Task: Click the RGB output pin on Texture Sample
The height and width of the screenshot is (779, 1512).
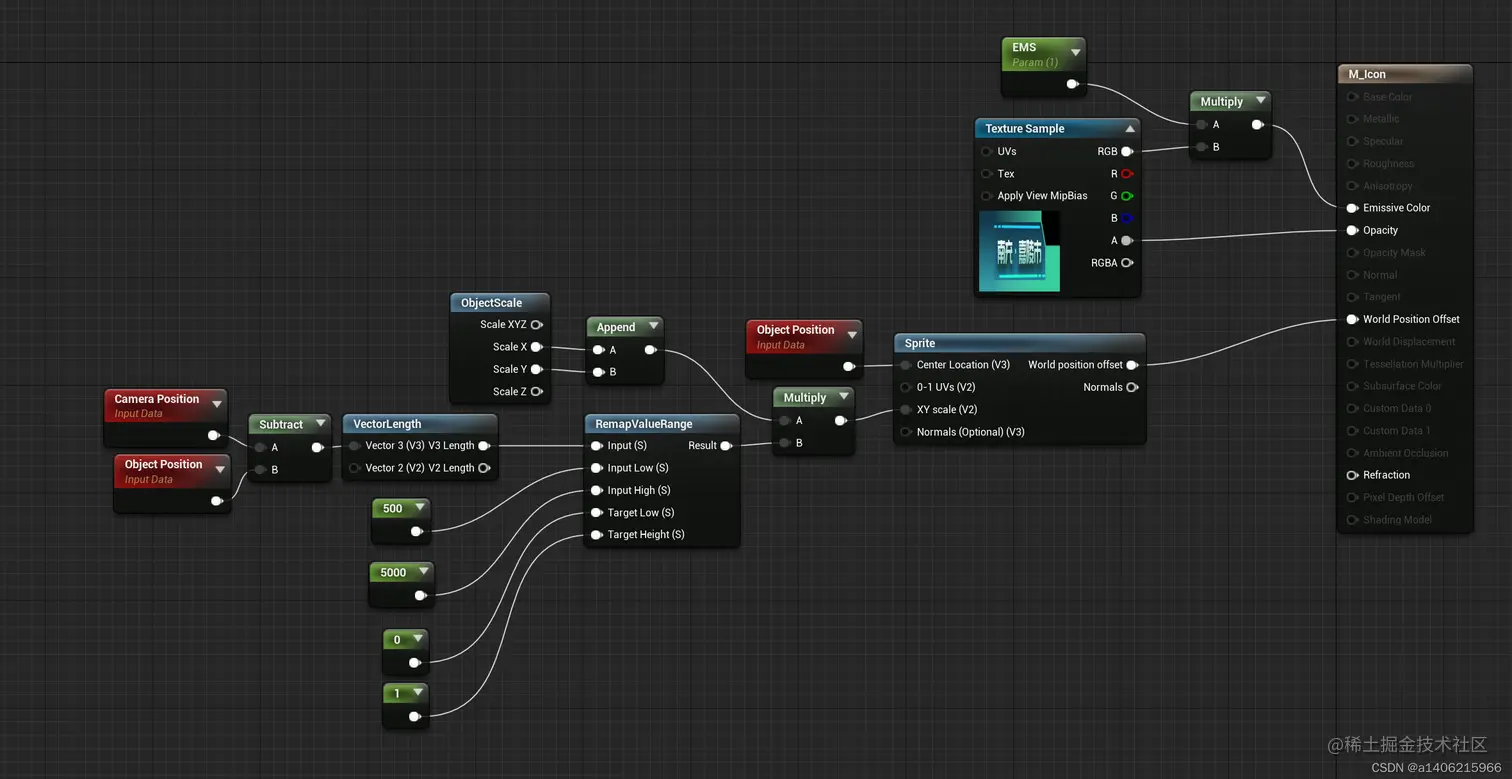Action: [1128, 151]
